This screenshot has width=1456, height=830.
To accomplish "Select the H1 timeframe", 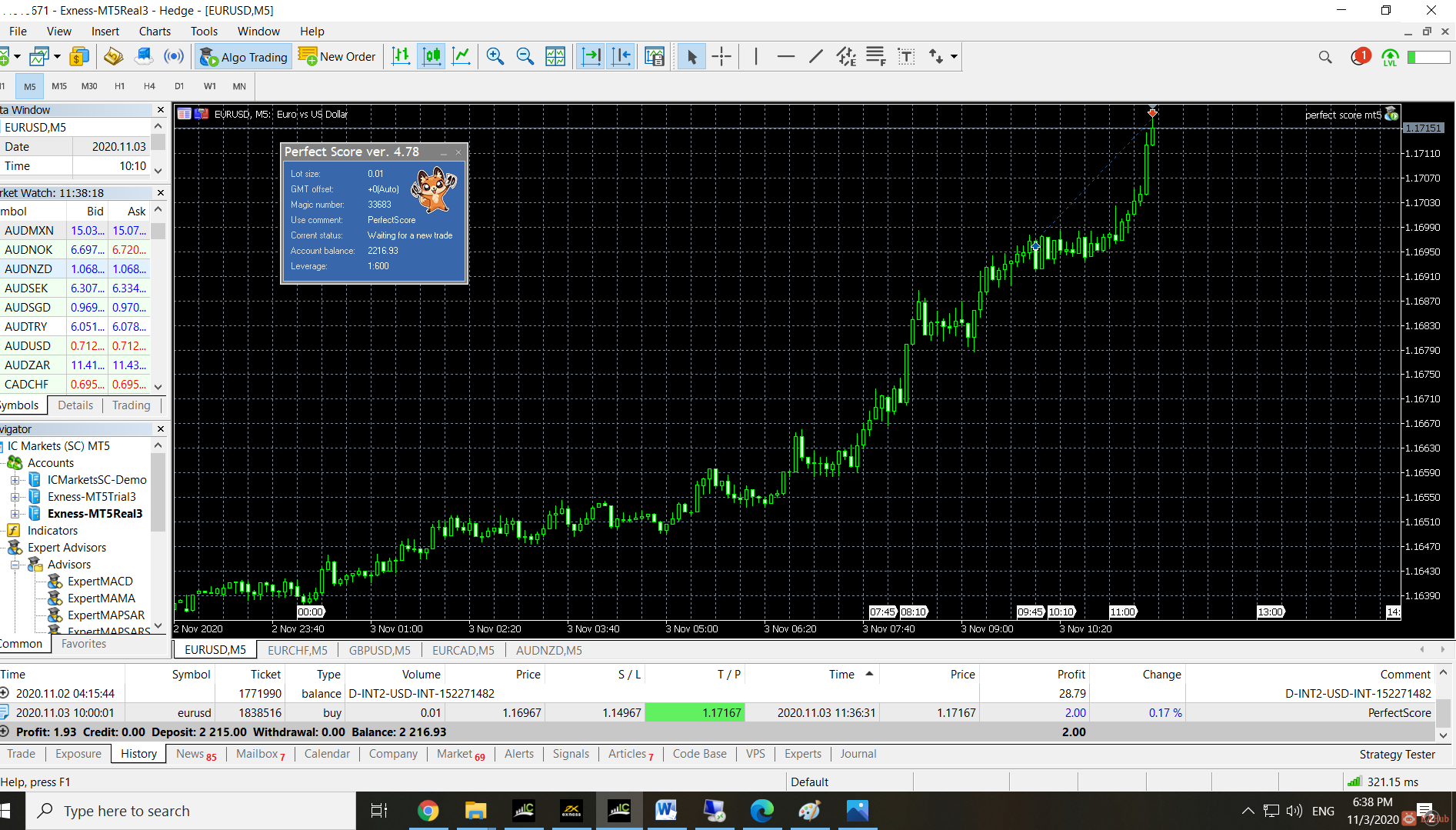I will [x=119, y=86].
